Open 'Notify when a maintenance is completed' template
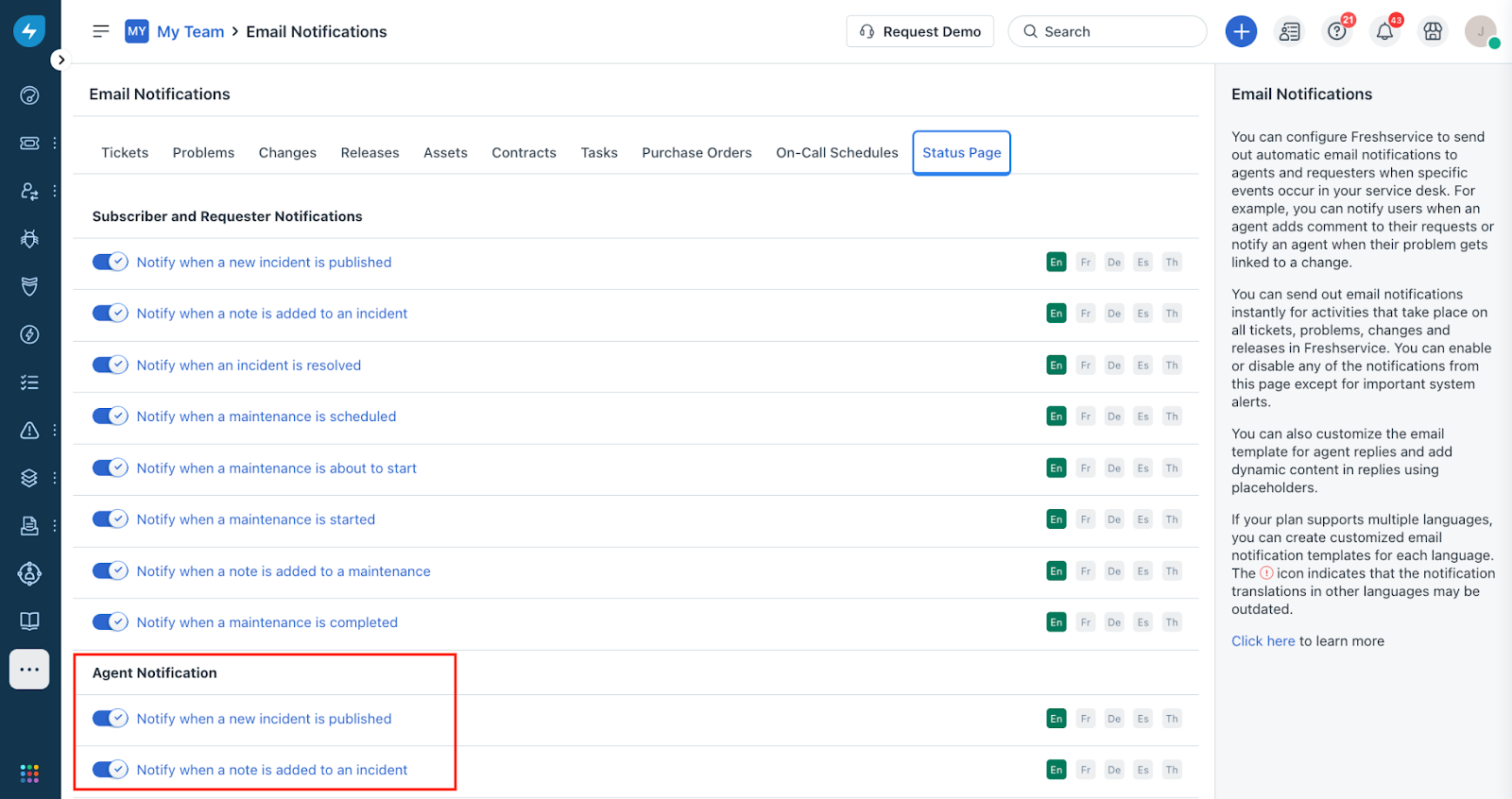 point(267,621)
